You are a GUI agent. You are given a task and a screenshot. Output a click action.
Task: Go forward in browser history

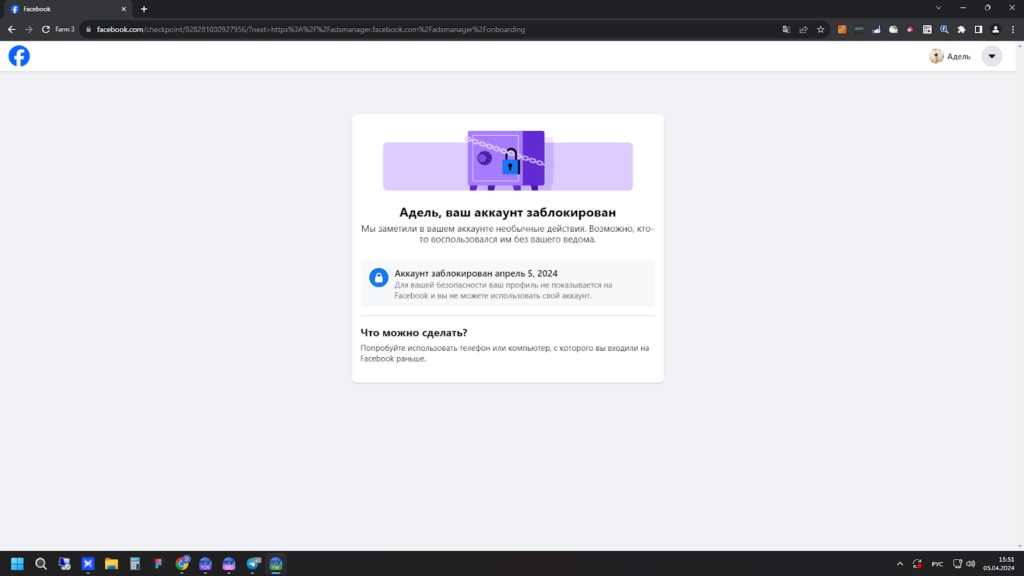pyautogui.click(x=28, y=29)
